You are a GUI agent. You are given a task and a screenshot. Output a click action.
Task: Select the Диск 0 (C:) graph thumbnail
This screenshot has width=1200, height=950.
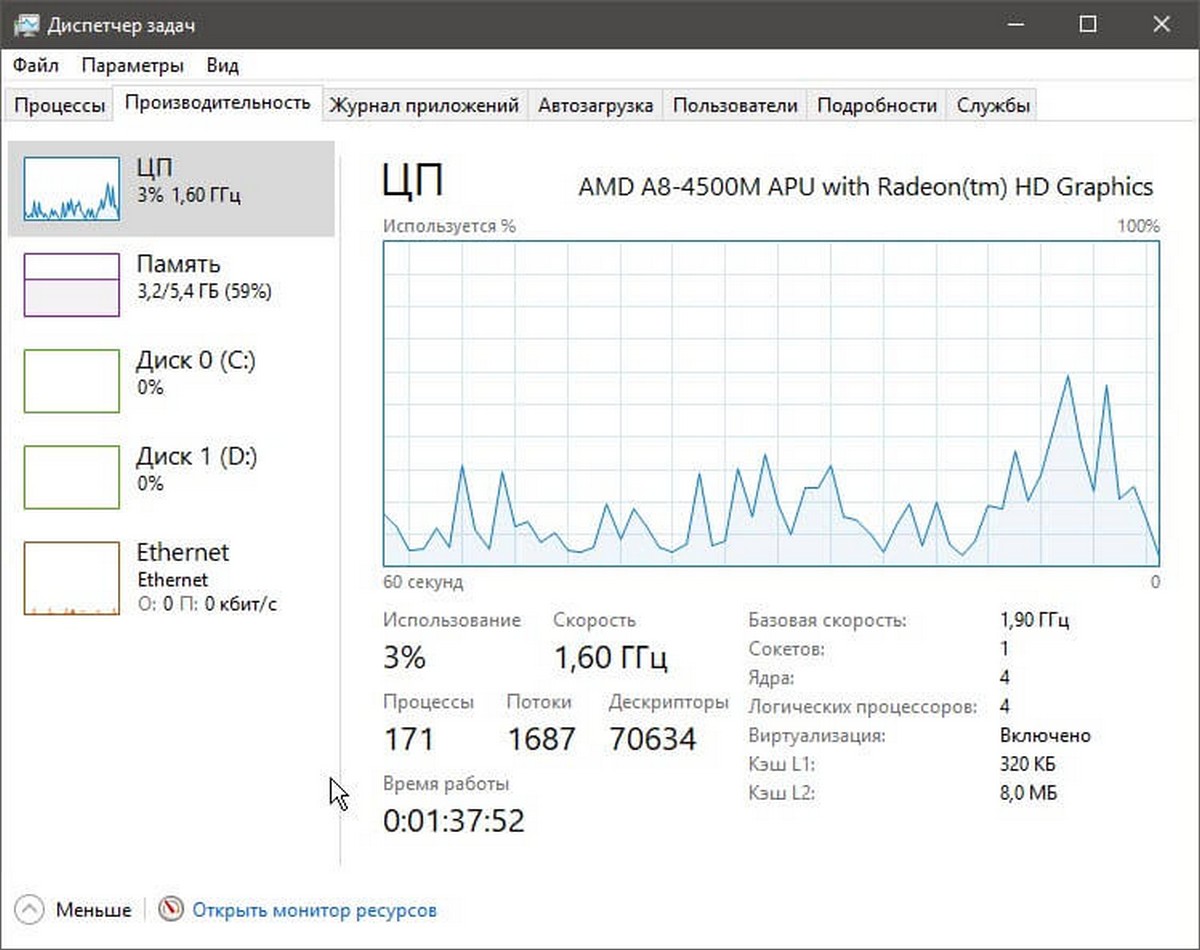(72, 381)
